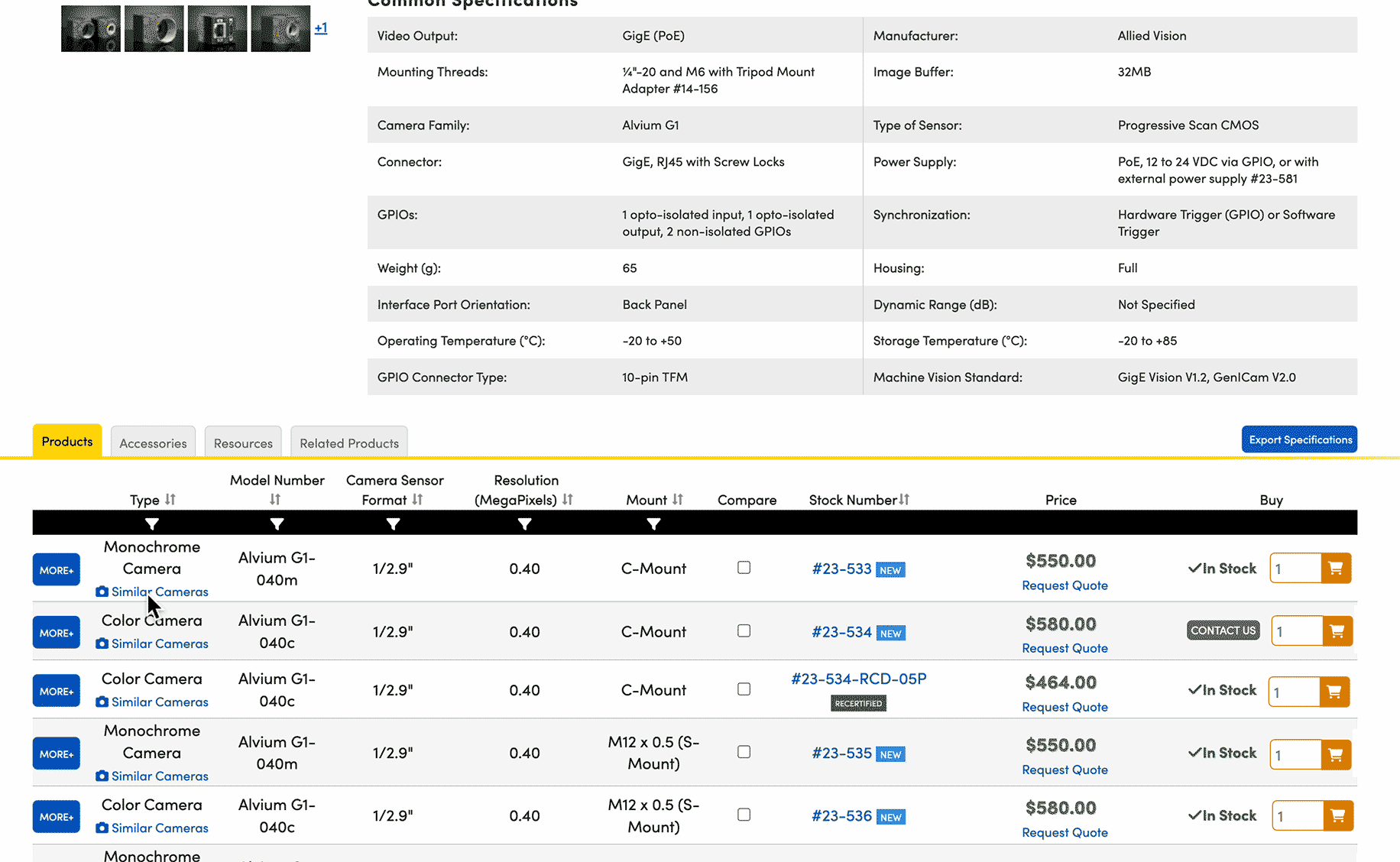1400x862 pixels.
Task: Click Request Quote under $464.00 price
Action: 1065,707
